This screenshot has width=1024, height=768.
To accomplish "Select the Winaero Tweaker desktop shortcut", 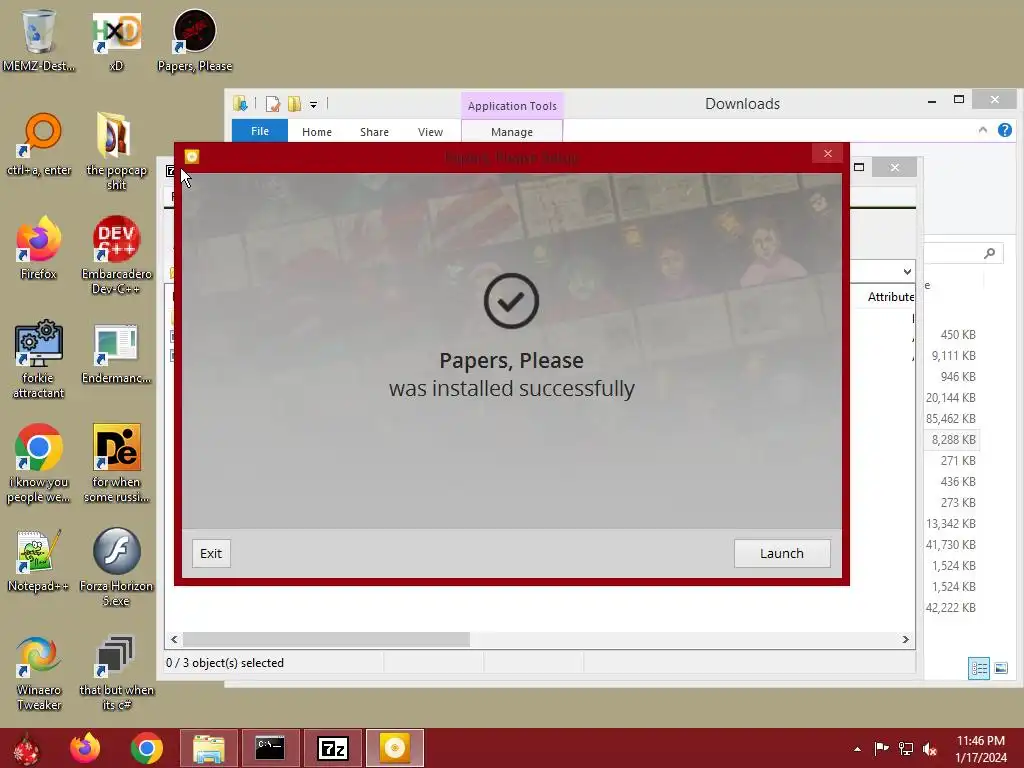I will [39, 672].
